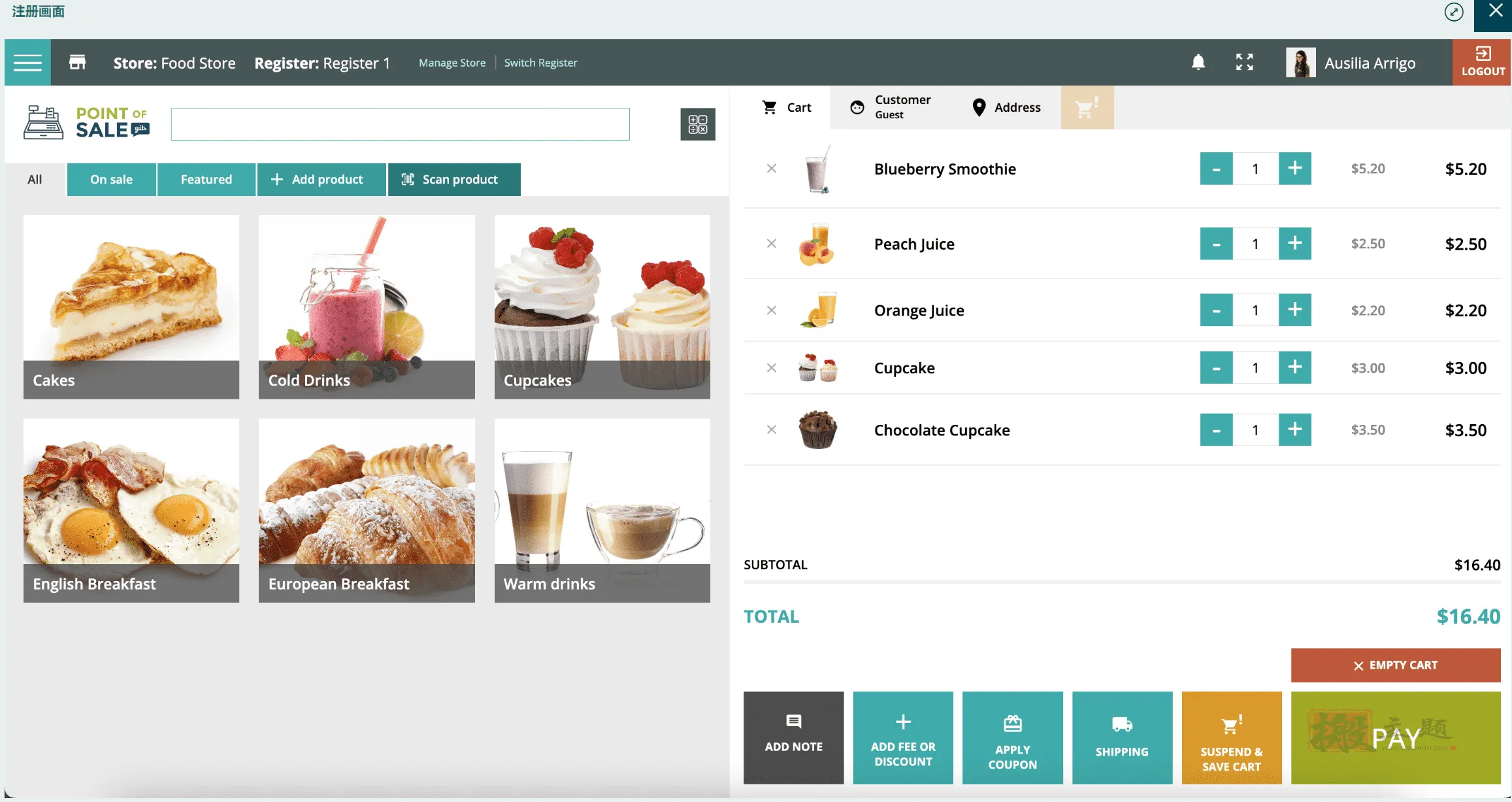Open the Cakes category
The width and height of the screenshot is (1512, 802).
click(131, 307)
